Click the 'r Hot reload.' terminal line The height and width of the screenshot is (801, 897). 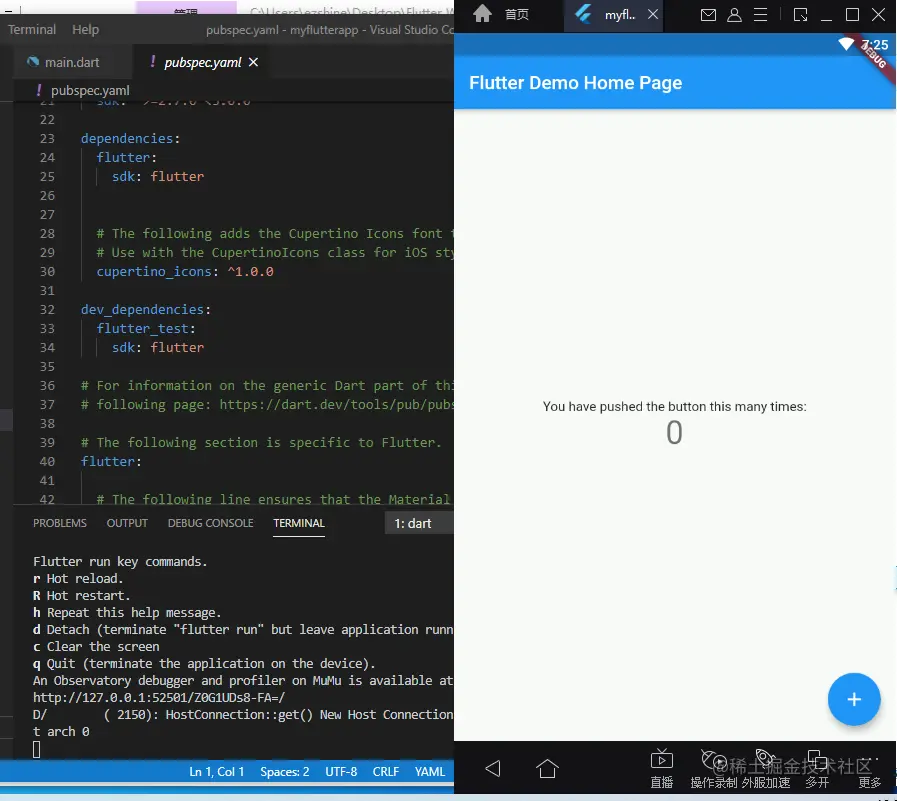click(x=78, y=578)
